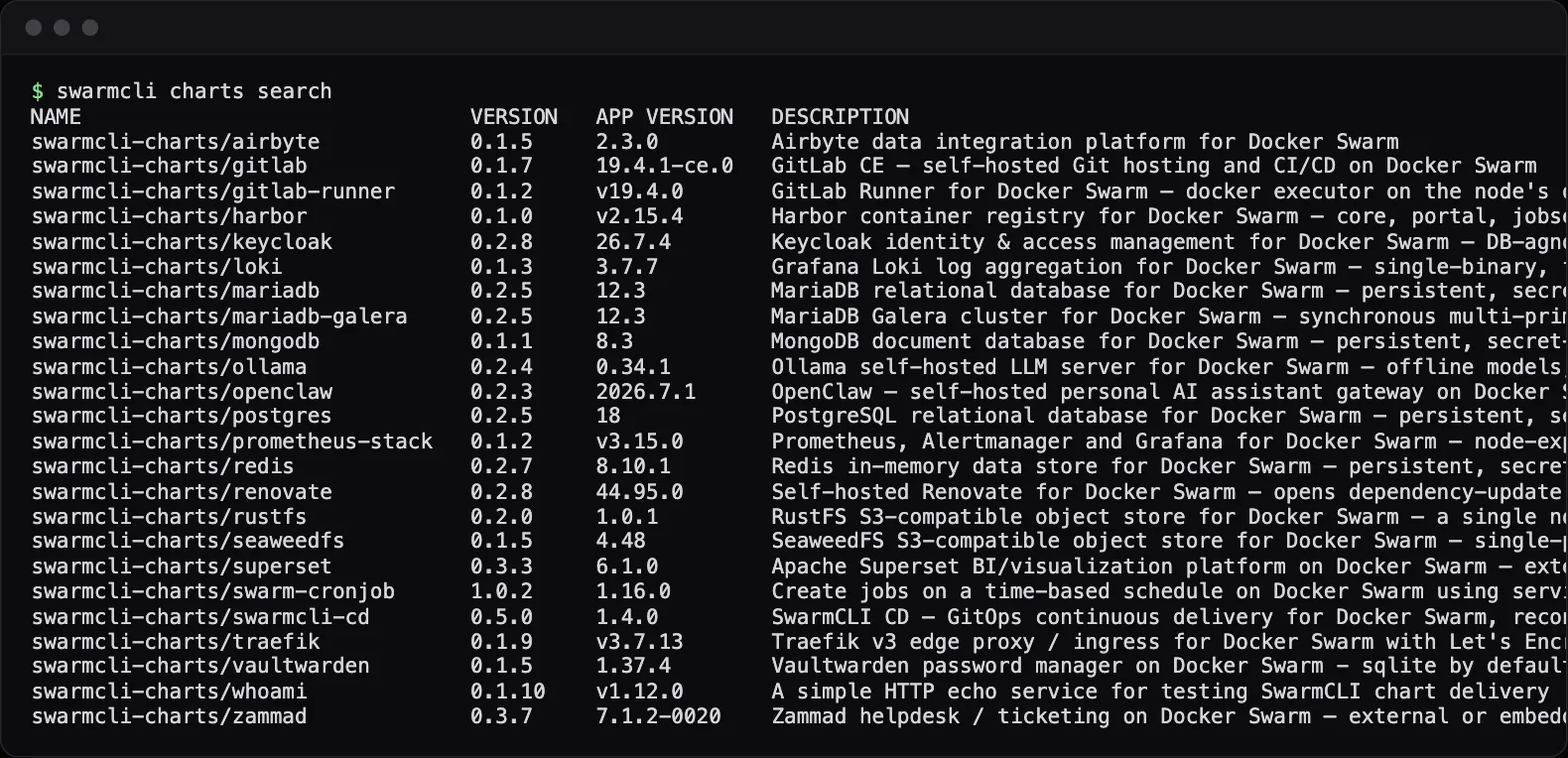This screenshot has width=1568, height=758.
Task: Click the DESCRIPTION column header
Action: (840, 117)
